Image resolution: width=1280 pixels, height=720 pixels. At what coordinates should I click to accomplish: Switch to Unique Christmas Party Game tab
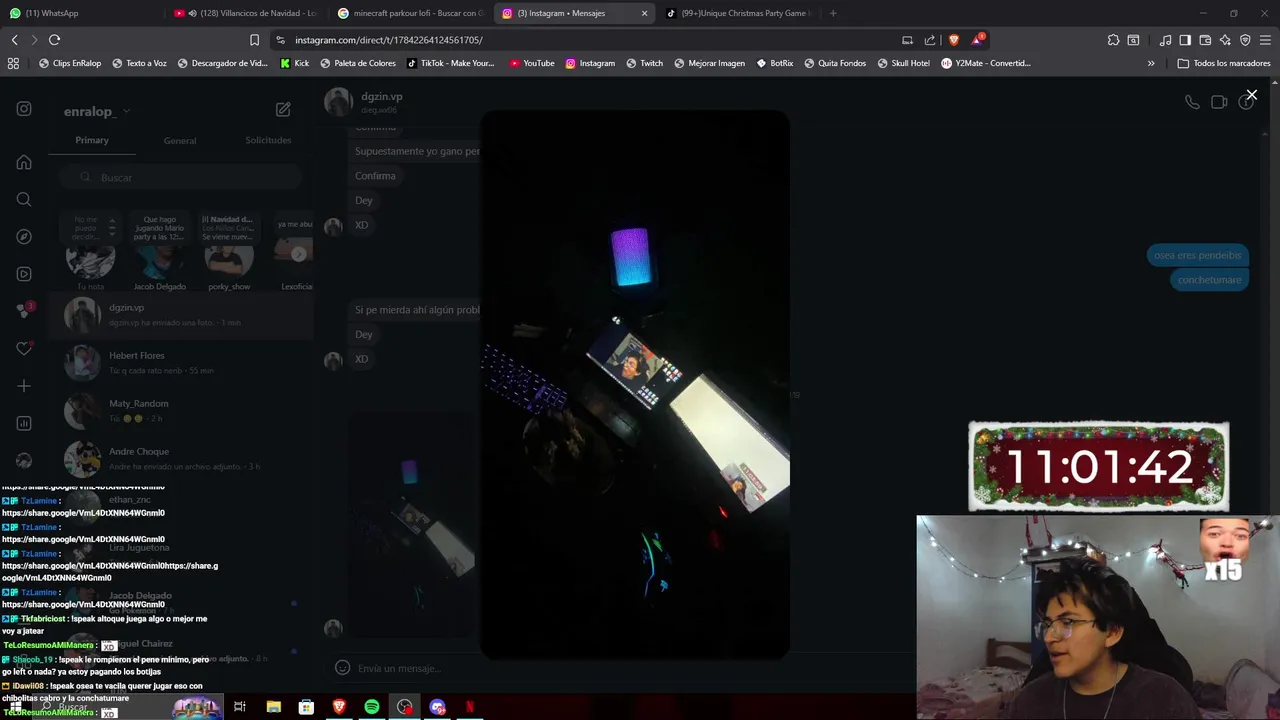point(738,13)
